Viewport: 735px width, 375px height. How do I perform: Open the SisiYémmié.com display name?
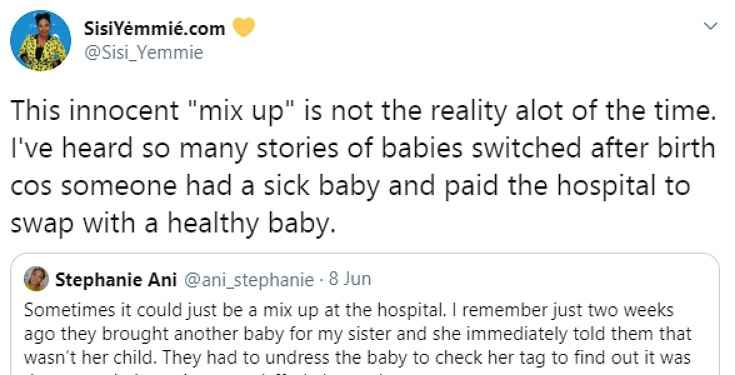154,29
